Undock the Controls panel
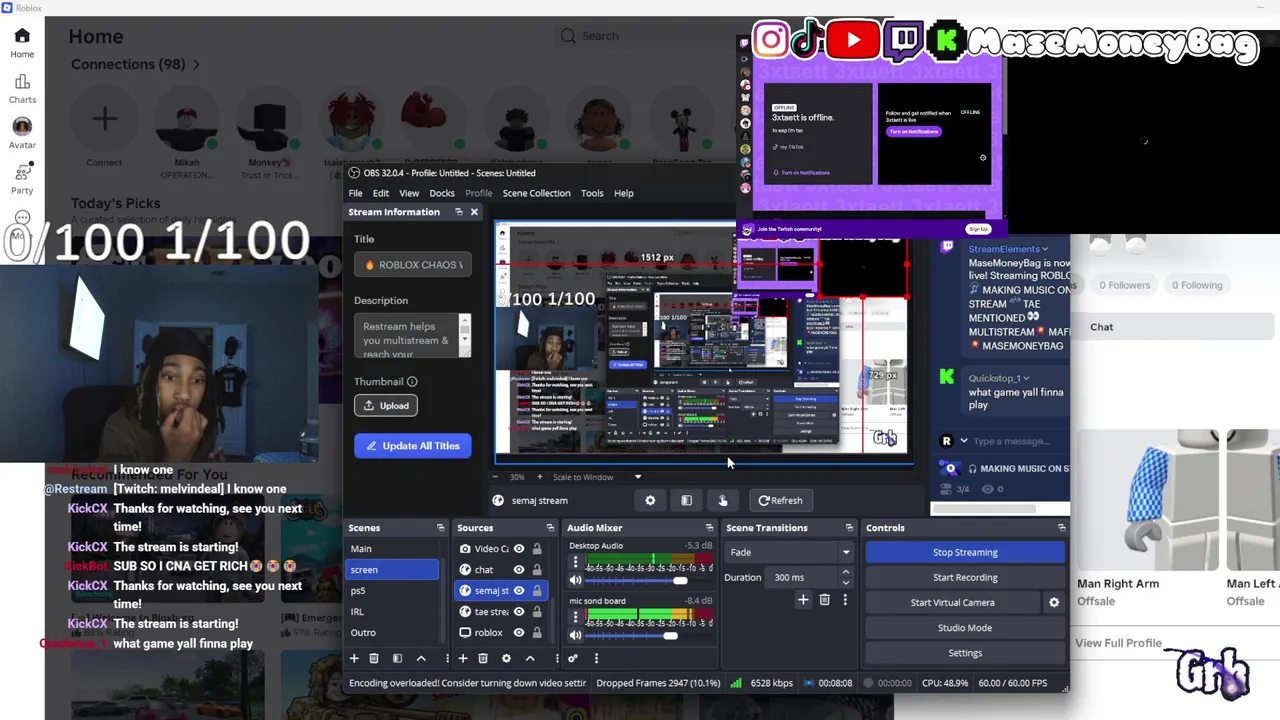The height and width of the screenshot is (720, 1280). [1061, 528]
